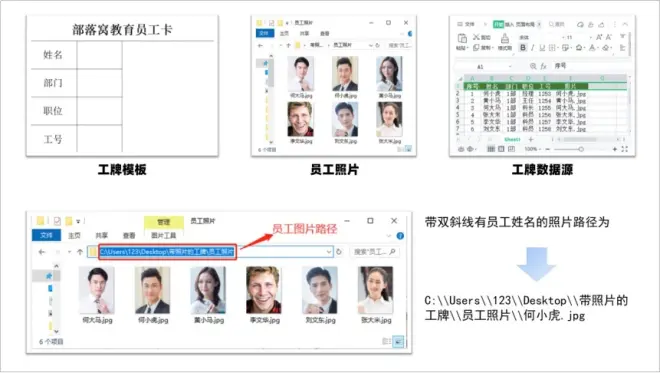Click the Paste icon in WPS spreadsheet
660x373 pixels.
462,38
